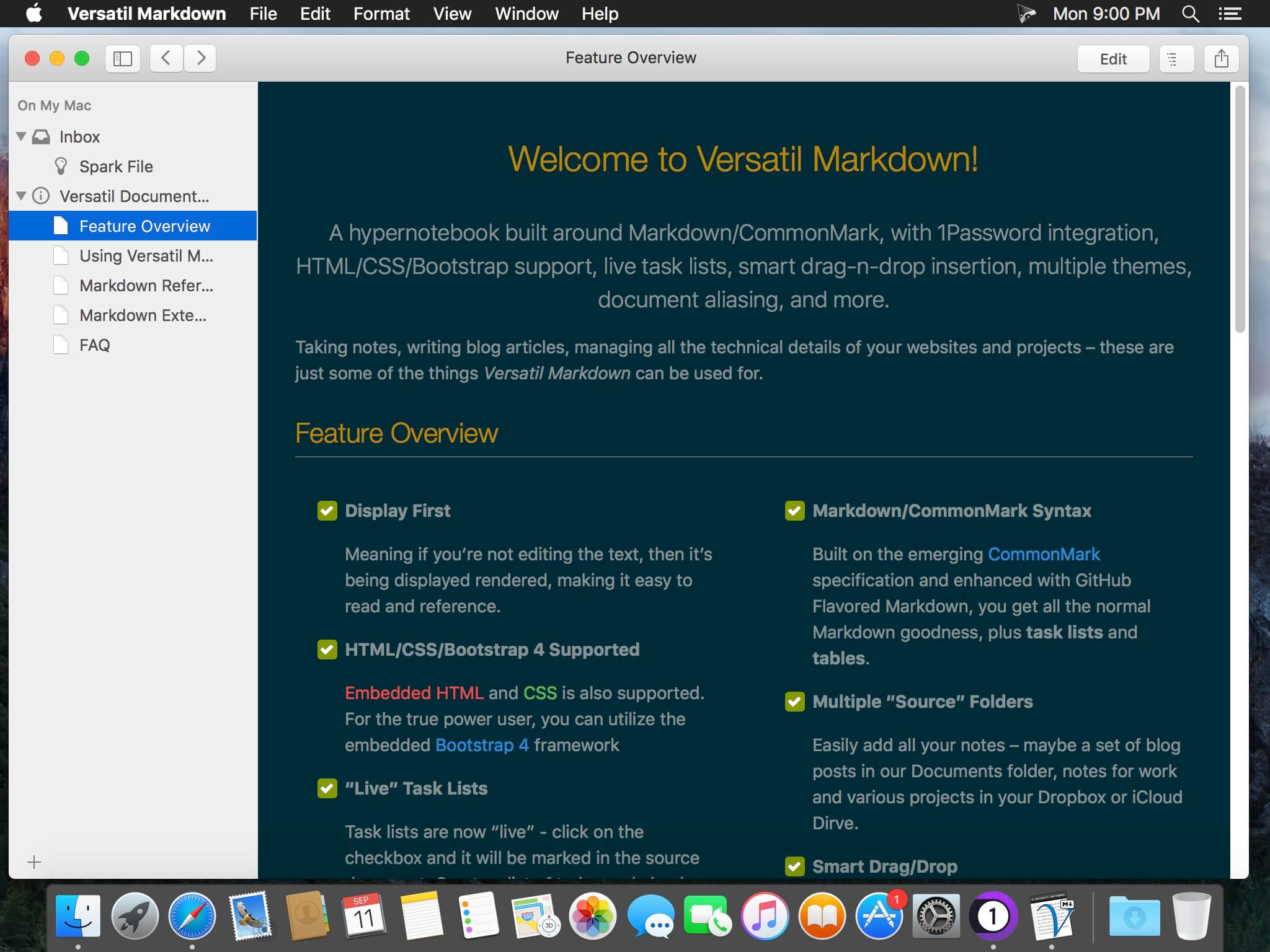
Task: Select the Spark File lightbulb item
Action: [115, 167]
